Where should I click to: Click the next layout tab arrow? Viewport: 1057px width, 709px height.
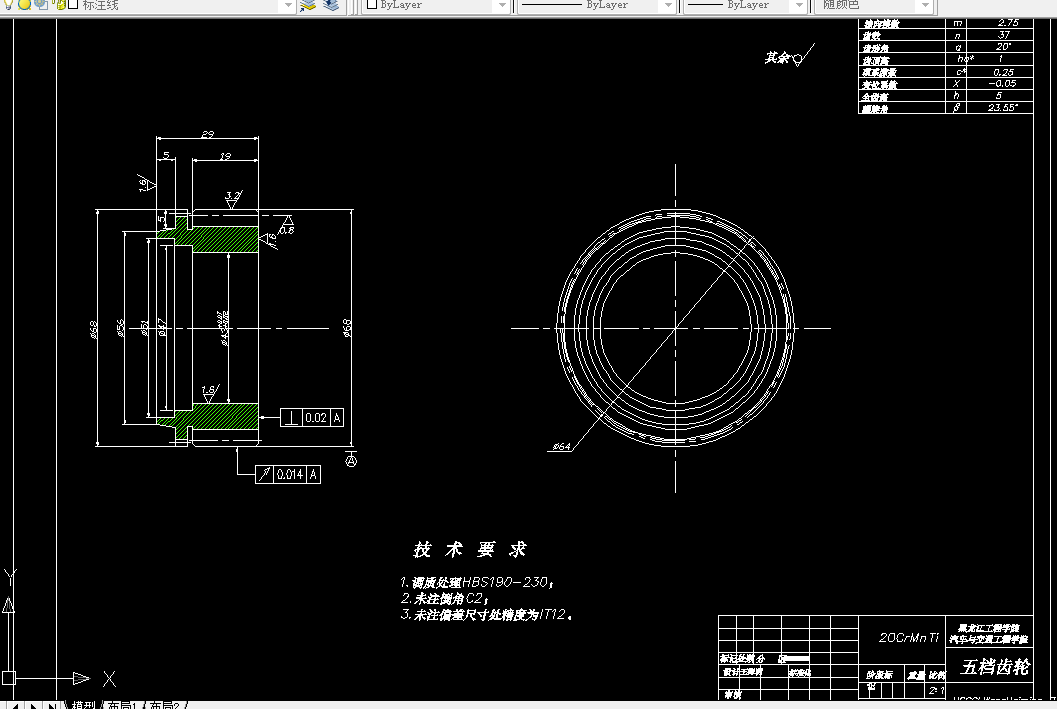[x=34, y=706]
